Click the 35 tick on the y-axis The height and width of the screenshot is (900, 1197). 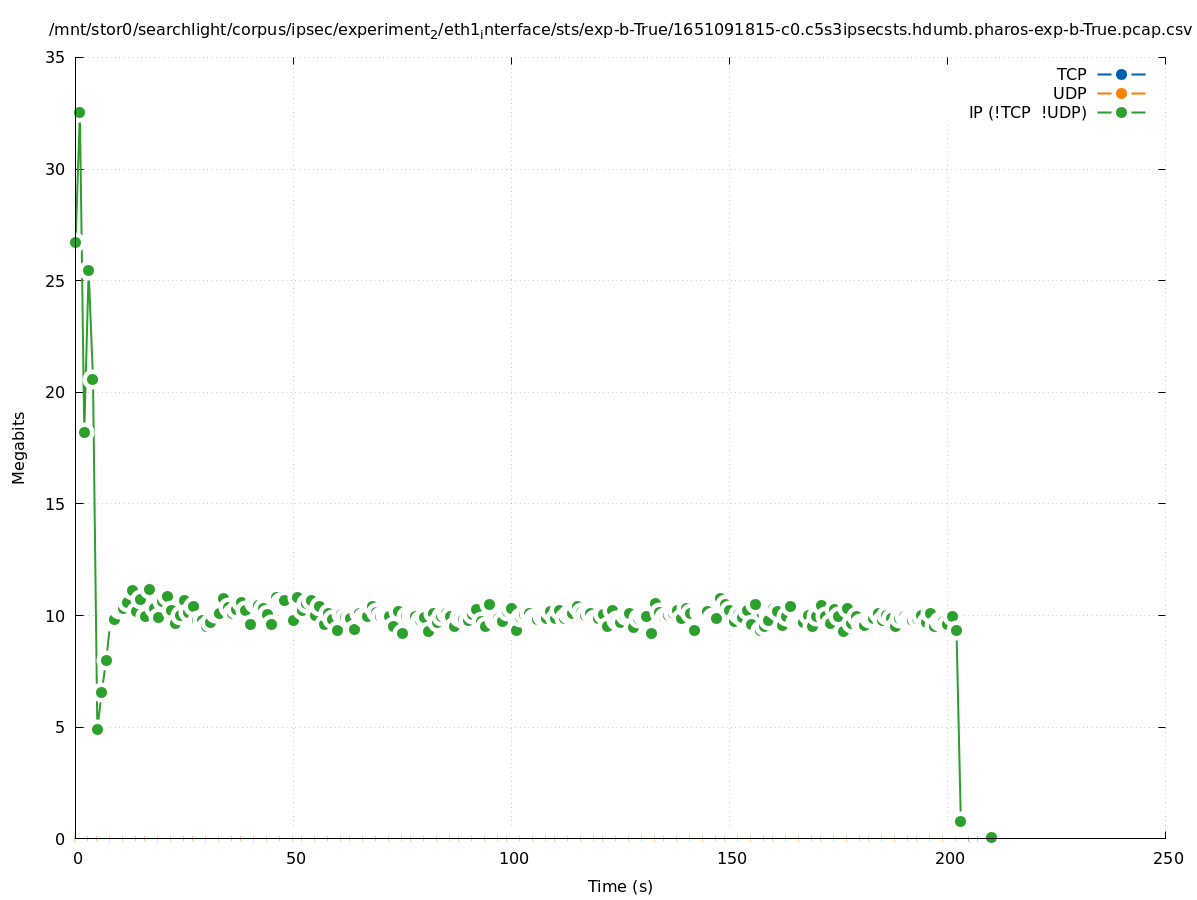point(55,57)
